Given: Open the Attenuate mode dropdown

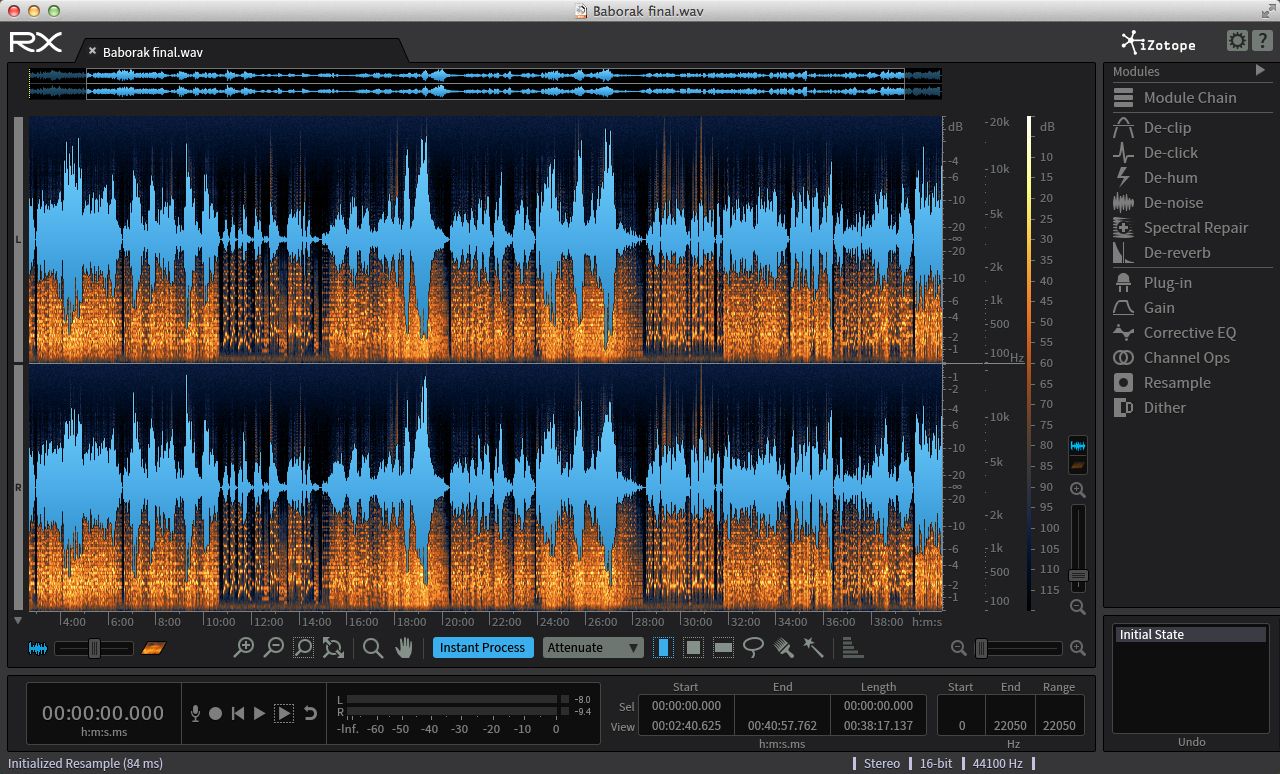Looking at the screenshot, I should pyautogui.click(x=594, y=648).
